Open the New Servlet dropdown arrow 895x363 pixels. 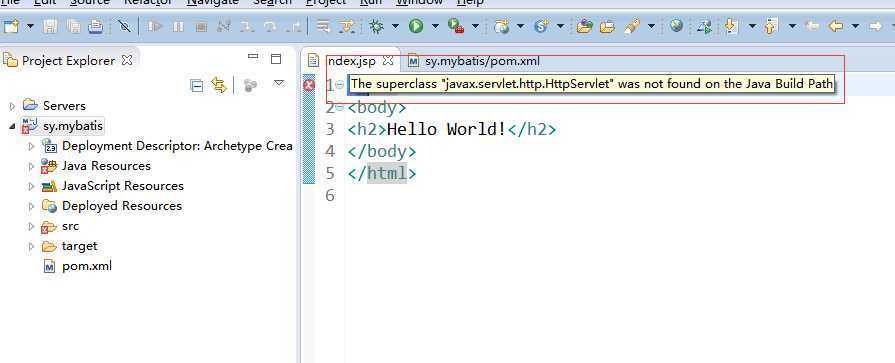560,26
